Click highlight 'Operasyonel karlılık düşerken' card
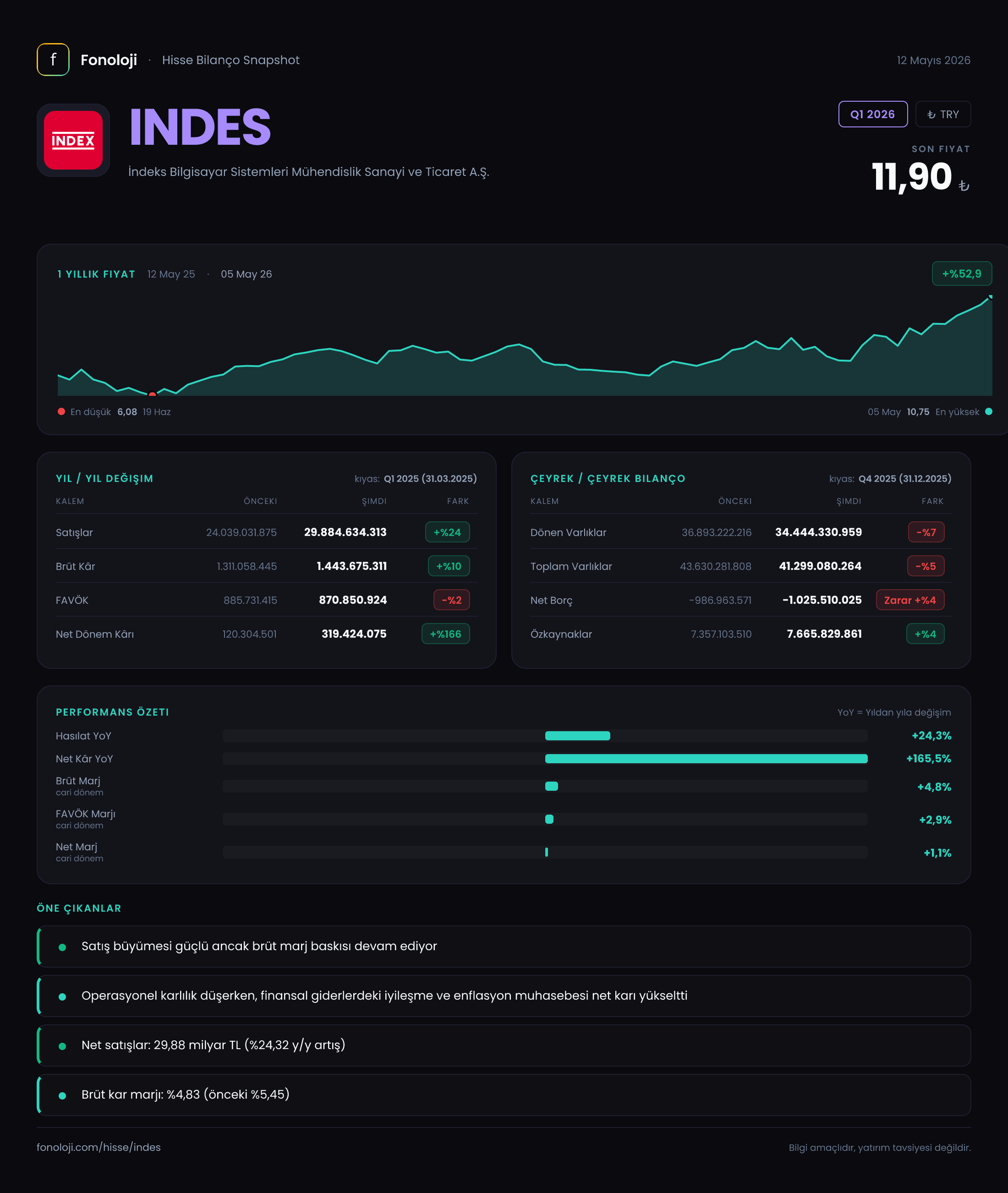1008x1193 pixels. pos(504,996)
